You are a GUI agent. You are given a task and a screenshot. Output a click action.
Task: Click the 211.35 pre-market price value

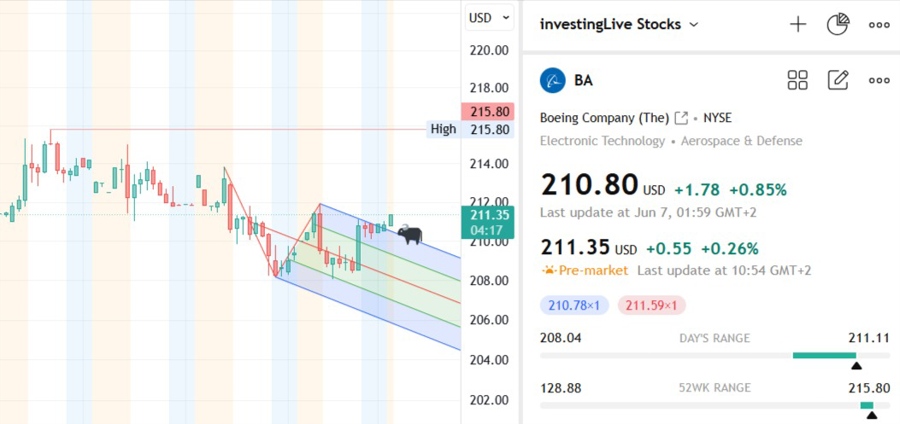point(576,248)
